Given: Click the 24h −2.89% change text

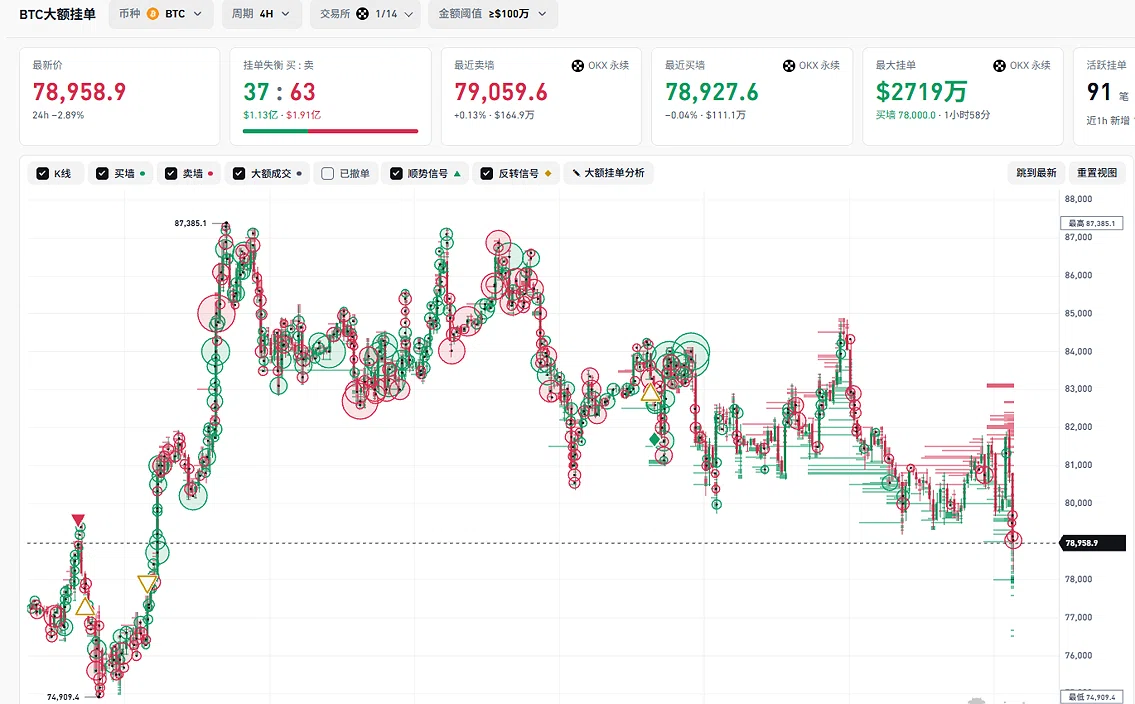Looking at the screenshot, I should point(58,115).
